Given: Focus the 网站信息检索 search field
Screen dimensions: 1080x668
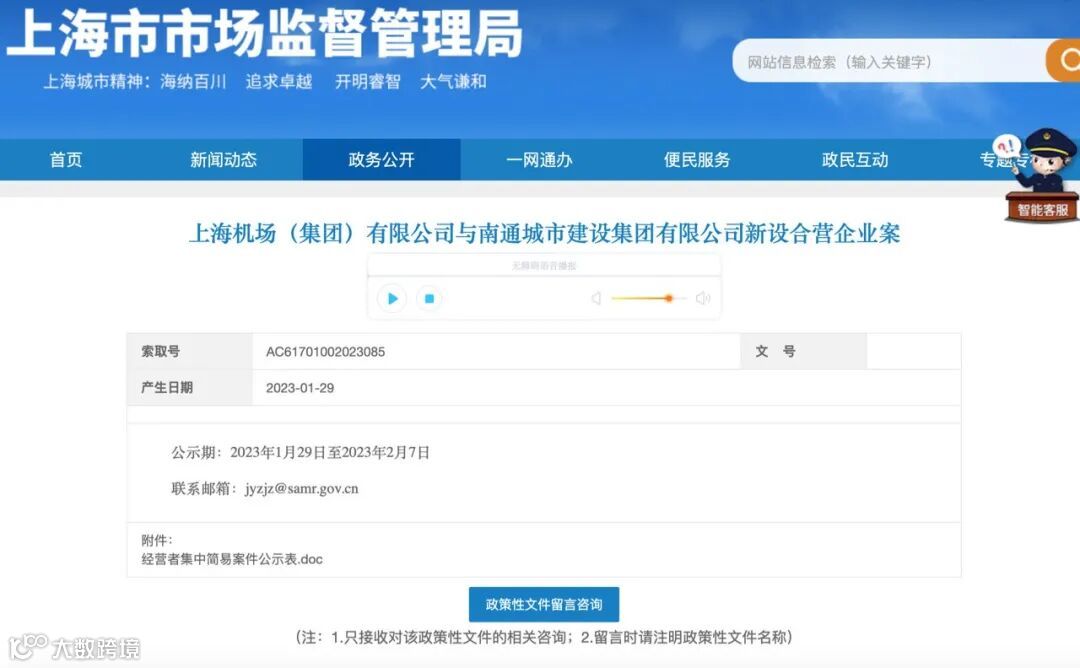Looking at the screenshot, I should click(x=889, y=61).
